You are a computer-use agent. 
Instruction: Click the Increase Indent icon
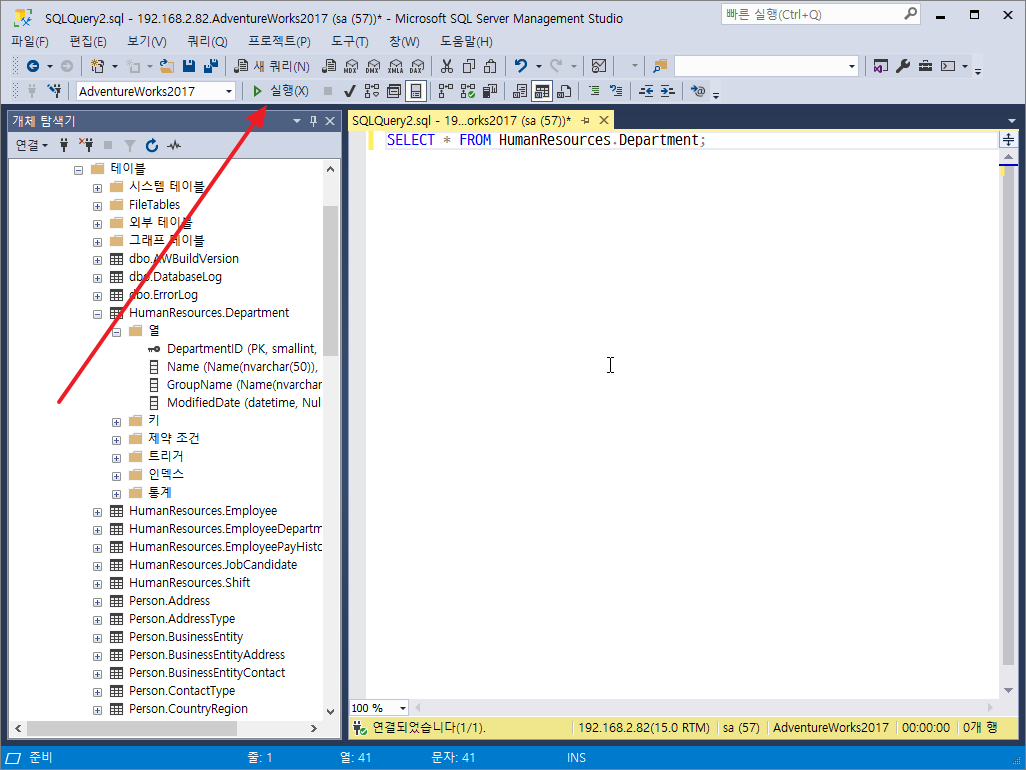click(x=667, y=91)
